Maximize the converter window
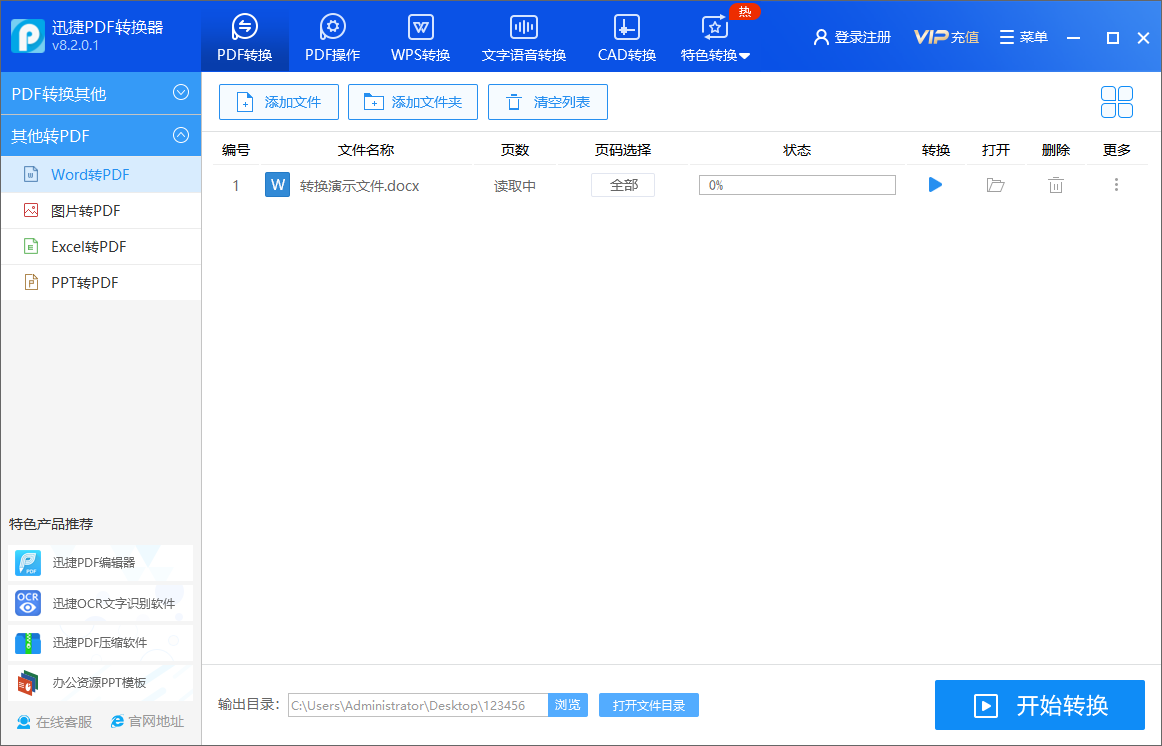 [1112, 38]
